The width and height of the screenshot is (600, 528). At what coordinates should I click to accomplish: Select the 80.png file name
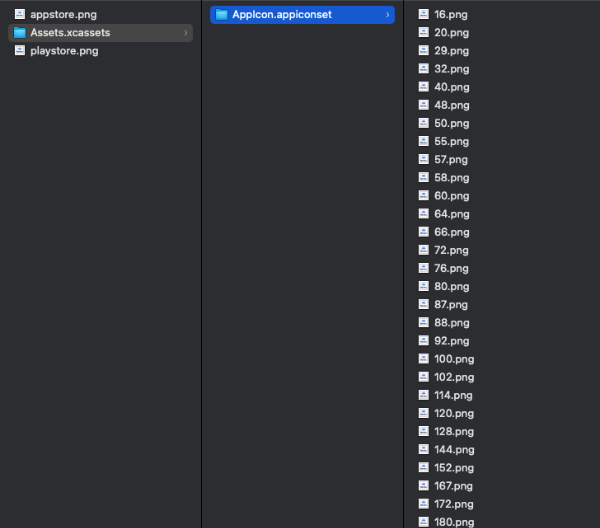(x=452, y=287)
